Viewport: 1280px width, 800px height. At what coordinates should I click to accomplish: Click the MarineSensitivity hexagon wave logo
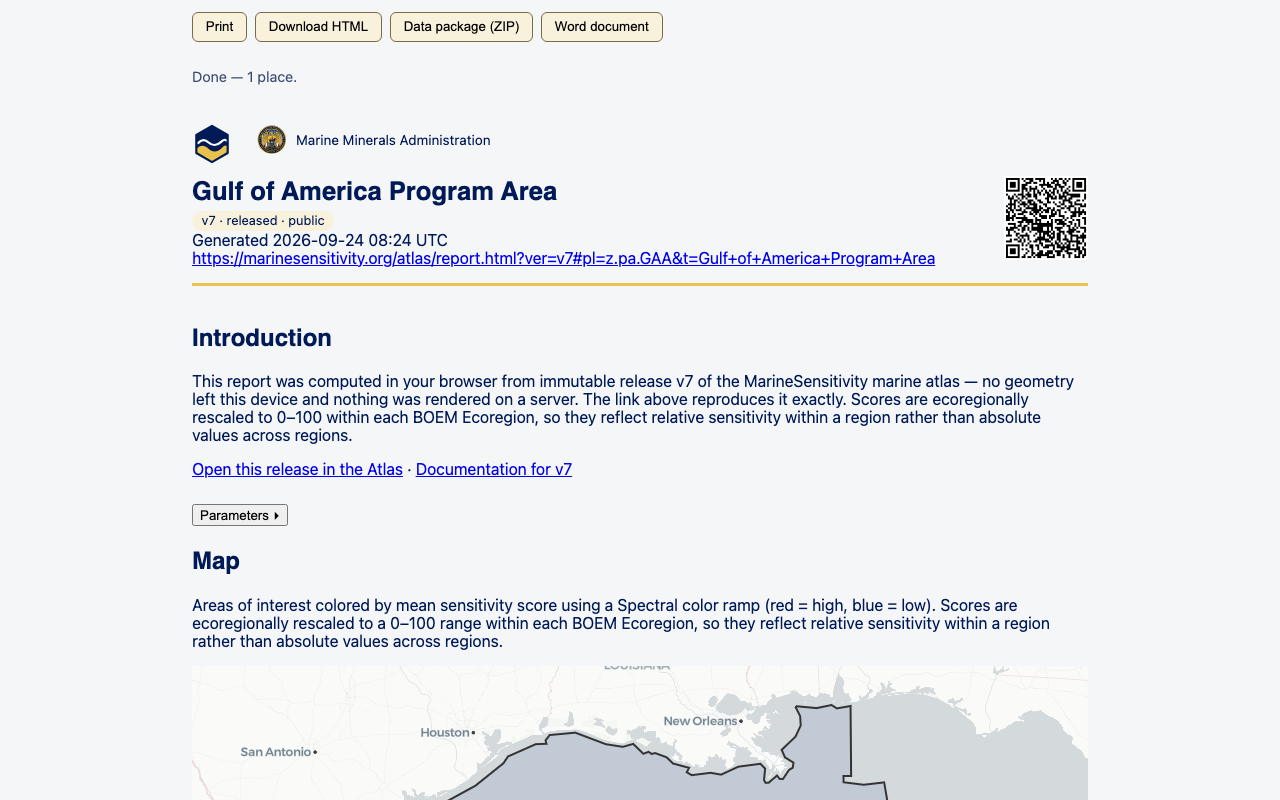212,143
